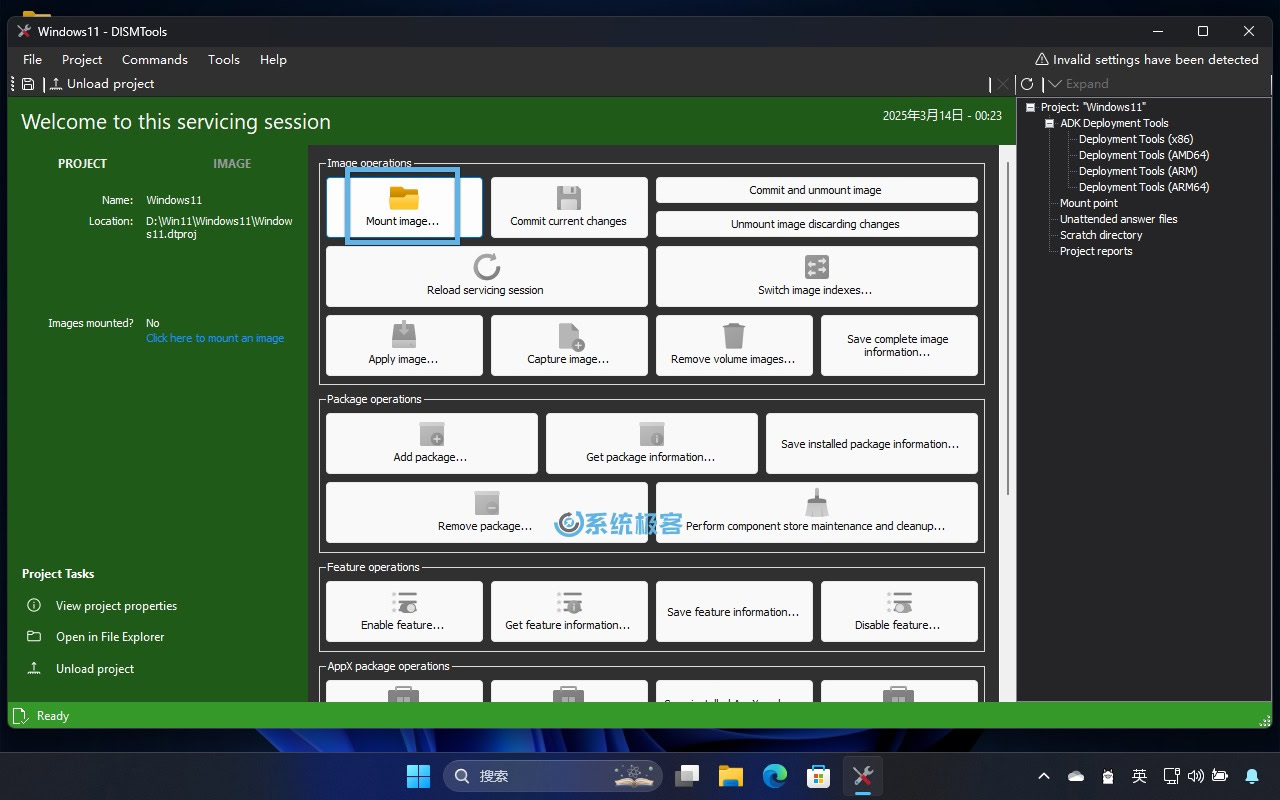
Task: Click Unmount image discarding changes
Action: click(816, 224)
